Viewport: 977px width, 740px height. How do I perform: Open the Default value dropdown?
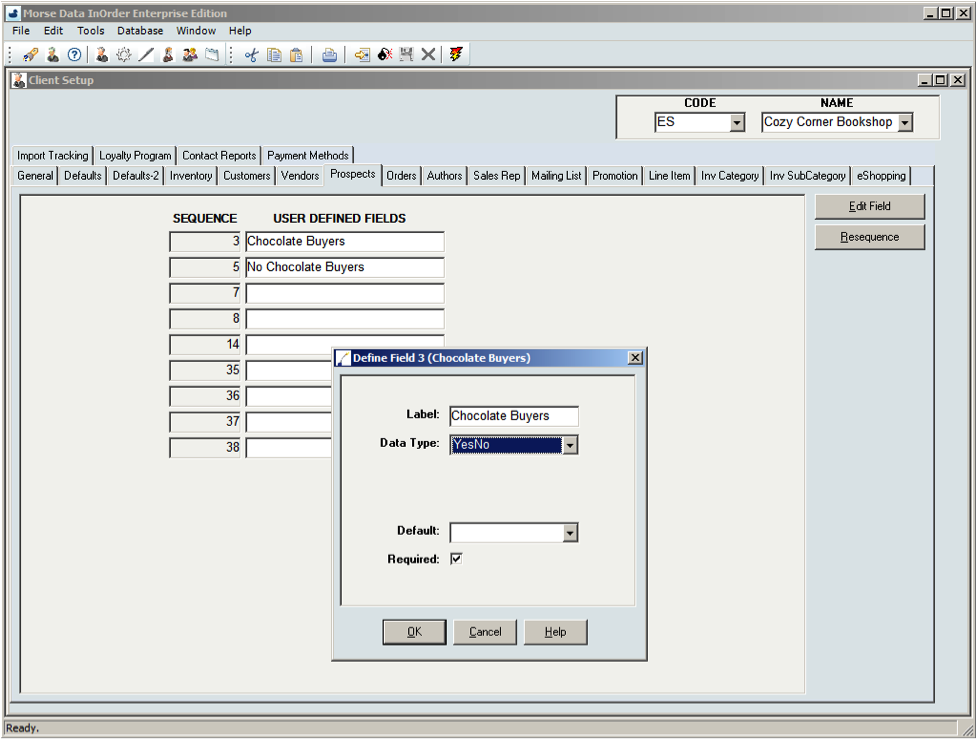[569, 533]
